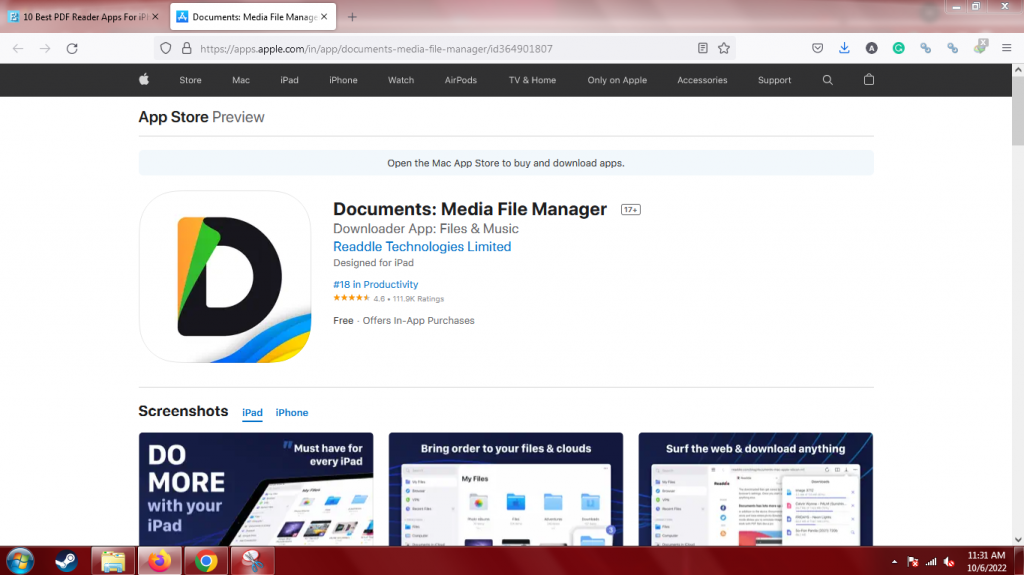1024x575 pixels.
Task: Open the Apple site search icon
Action: [827, 80]
